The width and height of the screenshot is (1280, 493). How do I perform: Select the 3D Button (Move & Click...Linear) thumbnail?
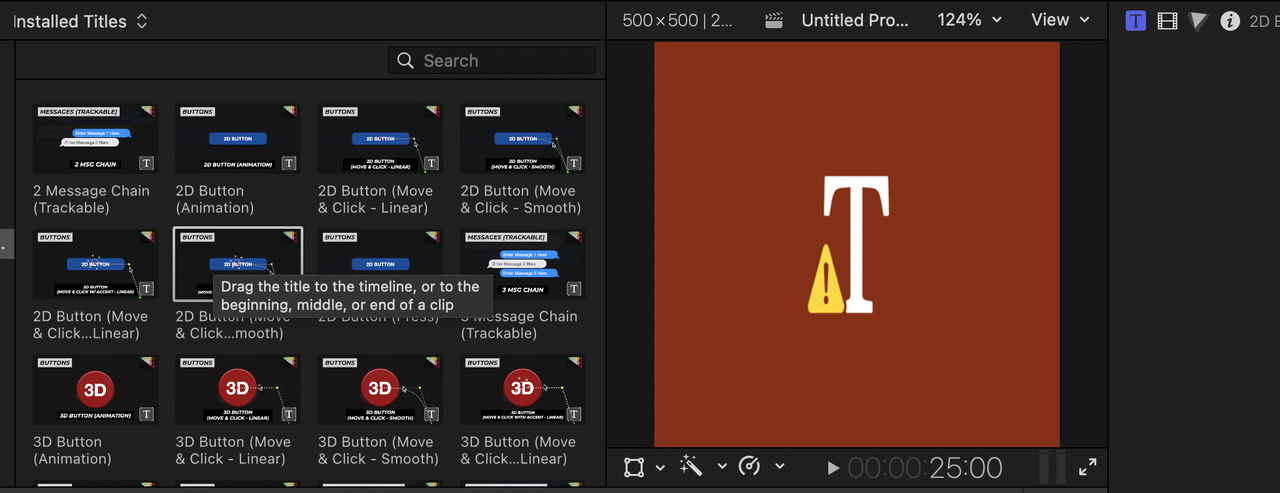pyautogui.click(x=523, y=390)
